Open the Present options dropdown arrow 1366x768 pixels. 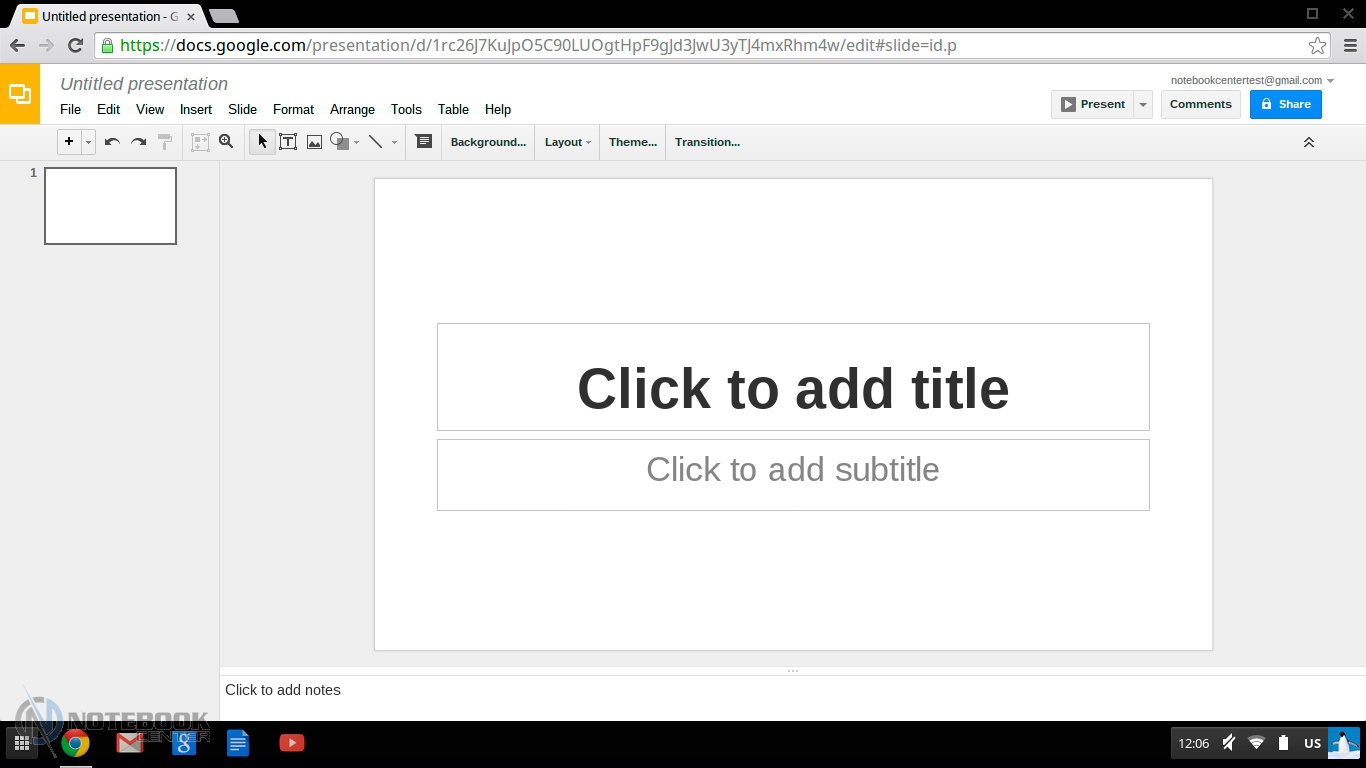1143,104
